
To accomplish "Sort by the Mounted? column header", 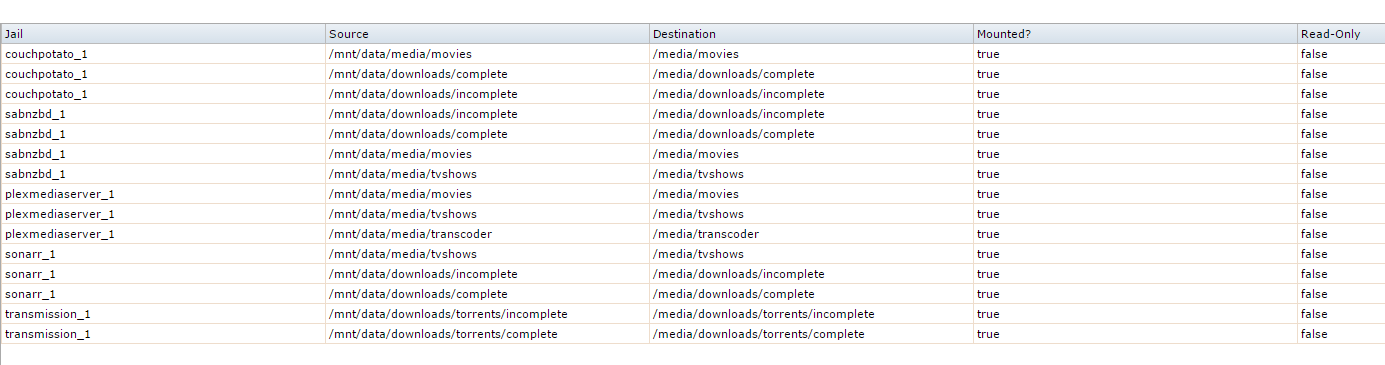I will pos(1135,34).
